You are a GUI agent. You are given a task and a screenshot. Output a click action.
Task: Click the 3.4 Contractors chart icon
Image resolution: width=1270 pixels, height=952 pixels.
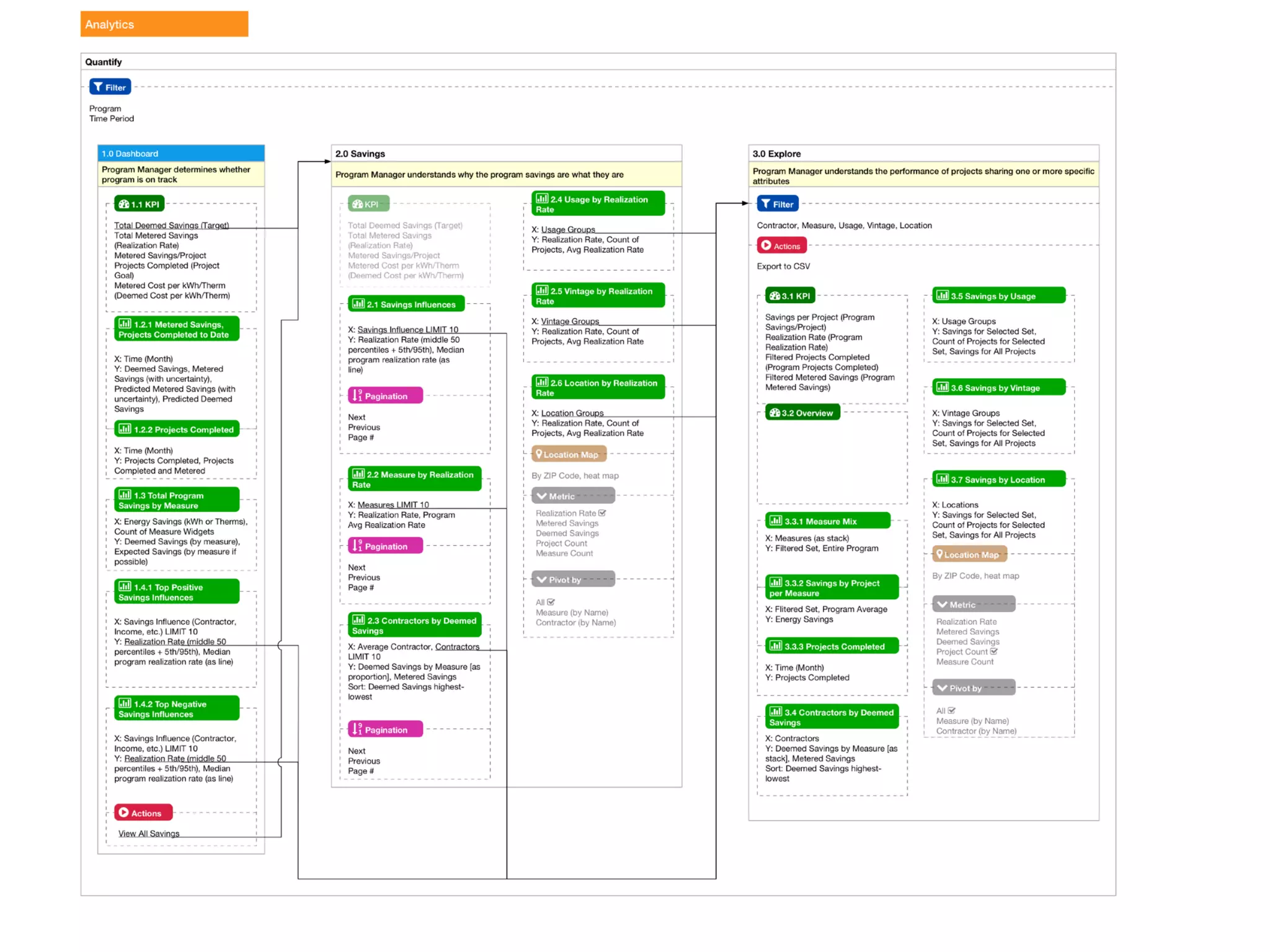tap(776, 712)
